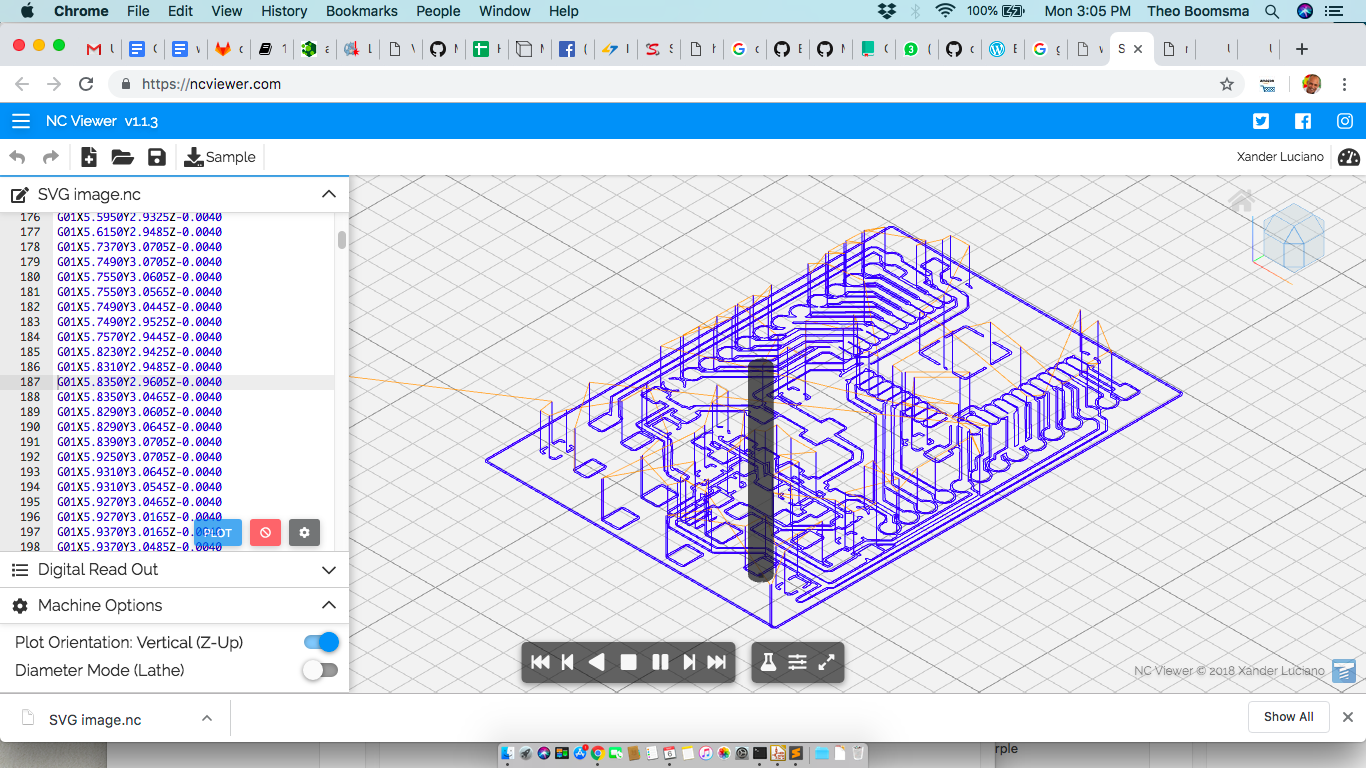
Task: Click the flask icon in viewer controls
Action: pos(768,662)
